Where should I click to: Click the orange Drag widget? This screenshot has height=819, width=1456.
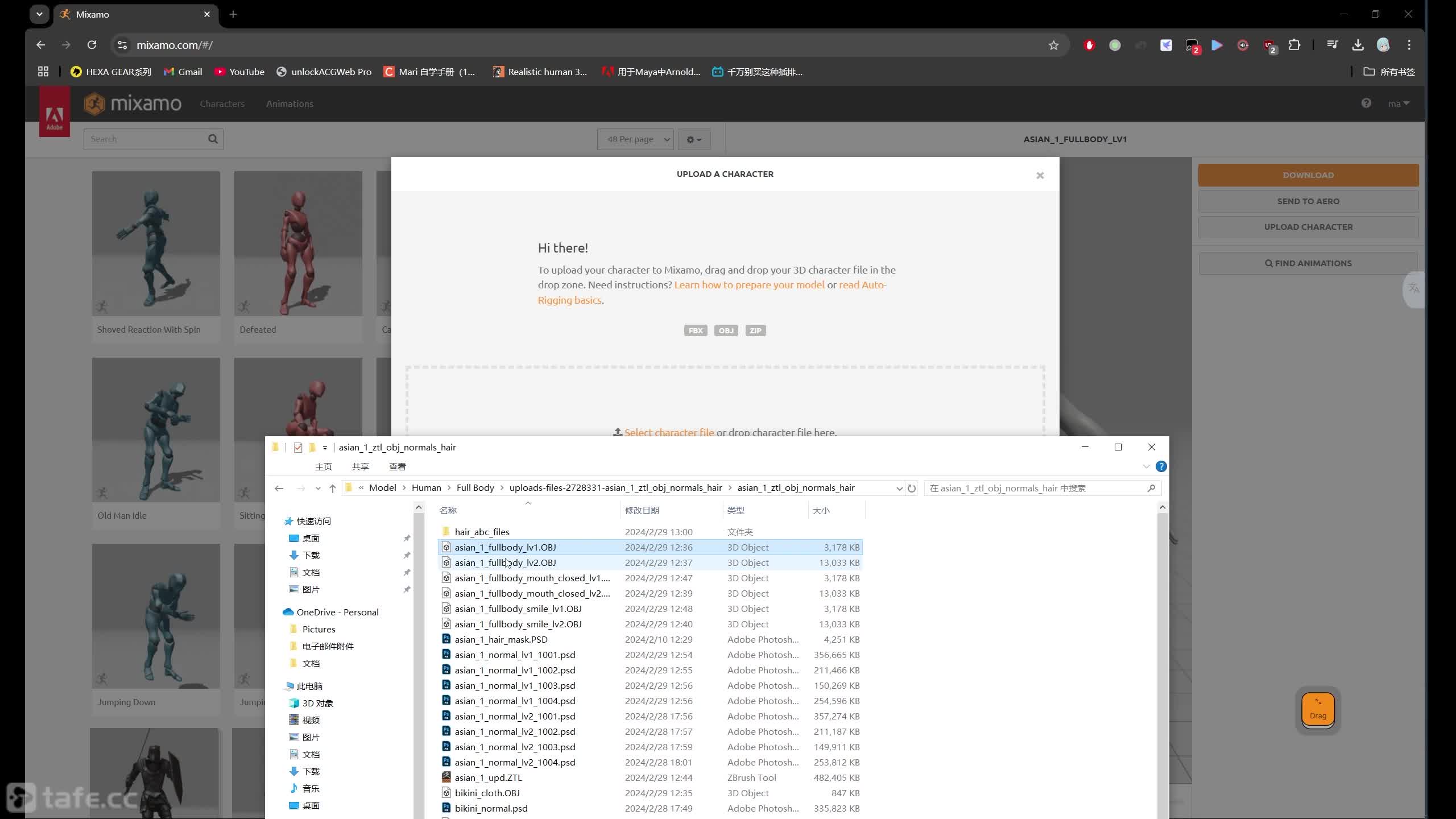click(x=1318, y=710)
